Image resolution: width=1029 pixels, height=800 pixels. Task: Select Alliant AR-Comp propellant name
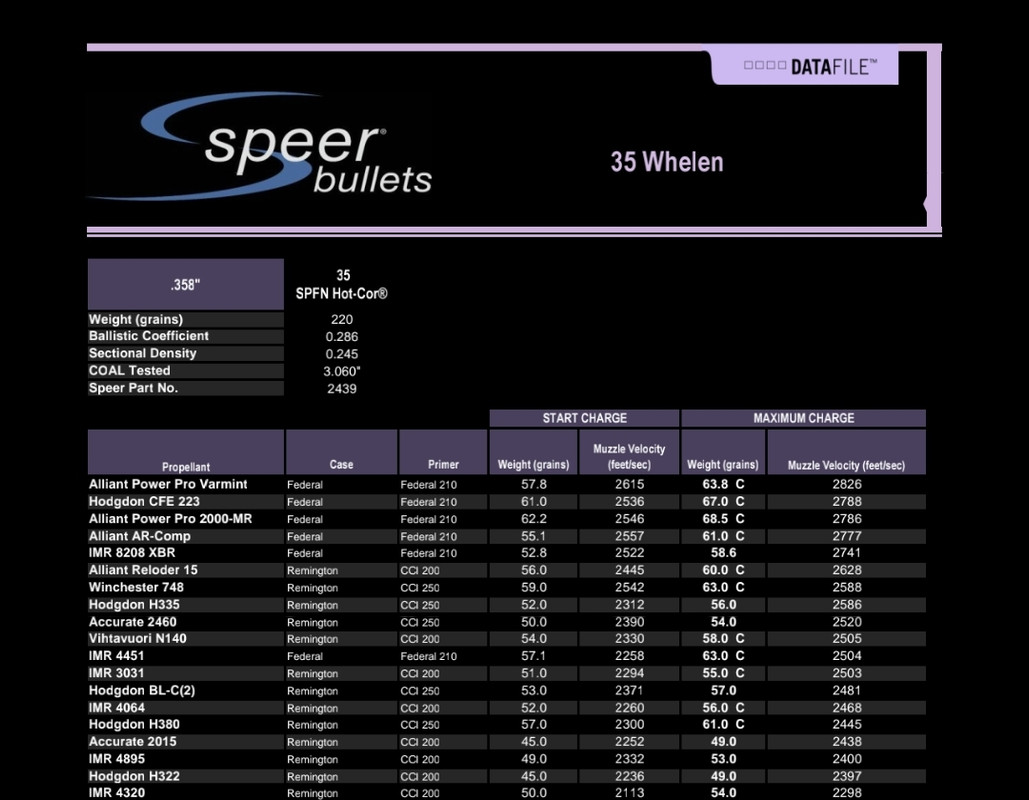pos(139,536)
